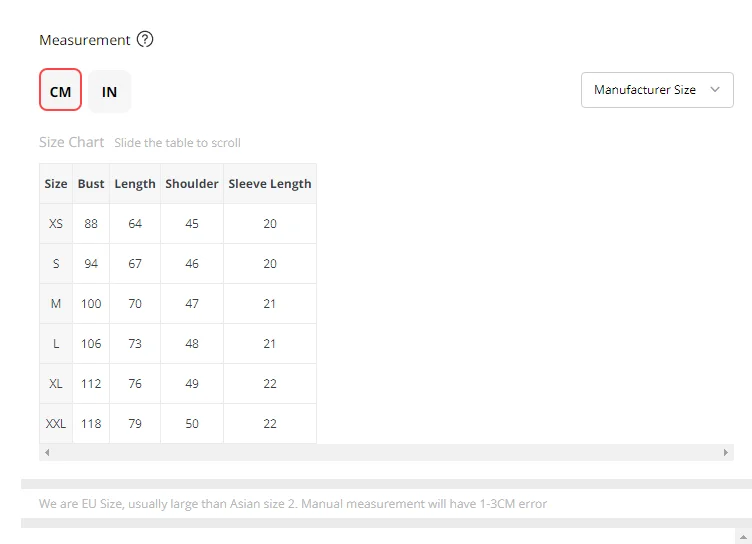
Task: Click the Measurement help question mark icon
Action: (x=145, y=40)
